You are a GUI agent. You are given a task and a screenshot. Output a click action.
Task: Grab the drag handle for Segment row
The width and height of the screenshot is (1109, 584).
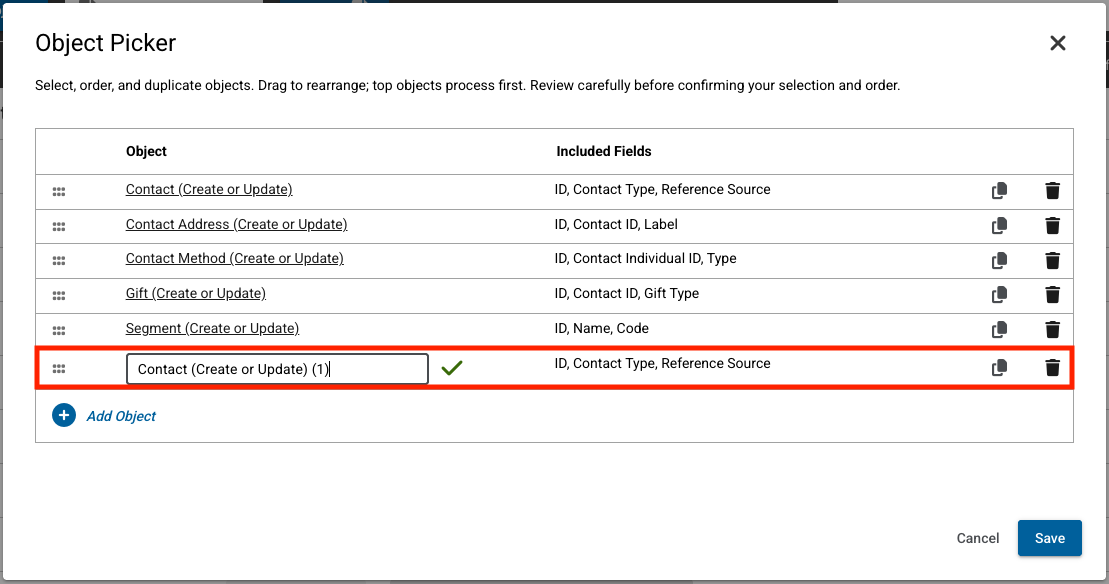point(59,330)
